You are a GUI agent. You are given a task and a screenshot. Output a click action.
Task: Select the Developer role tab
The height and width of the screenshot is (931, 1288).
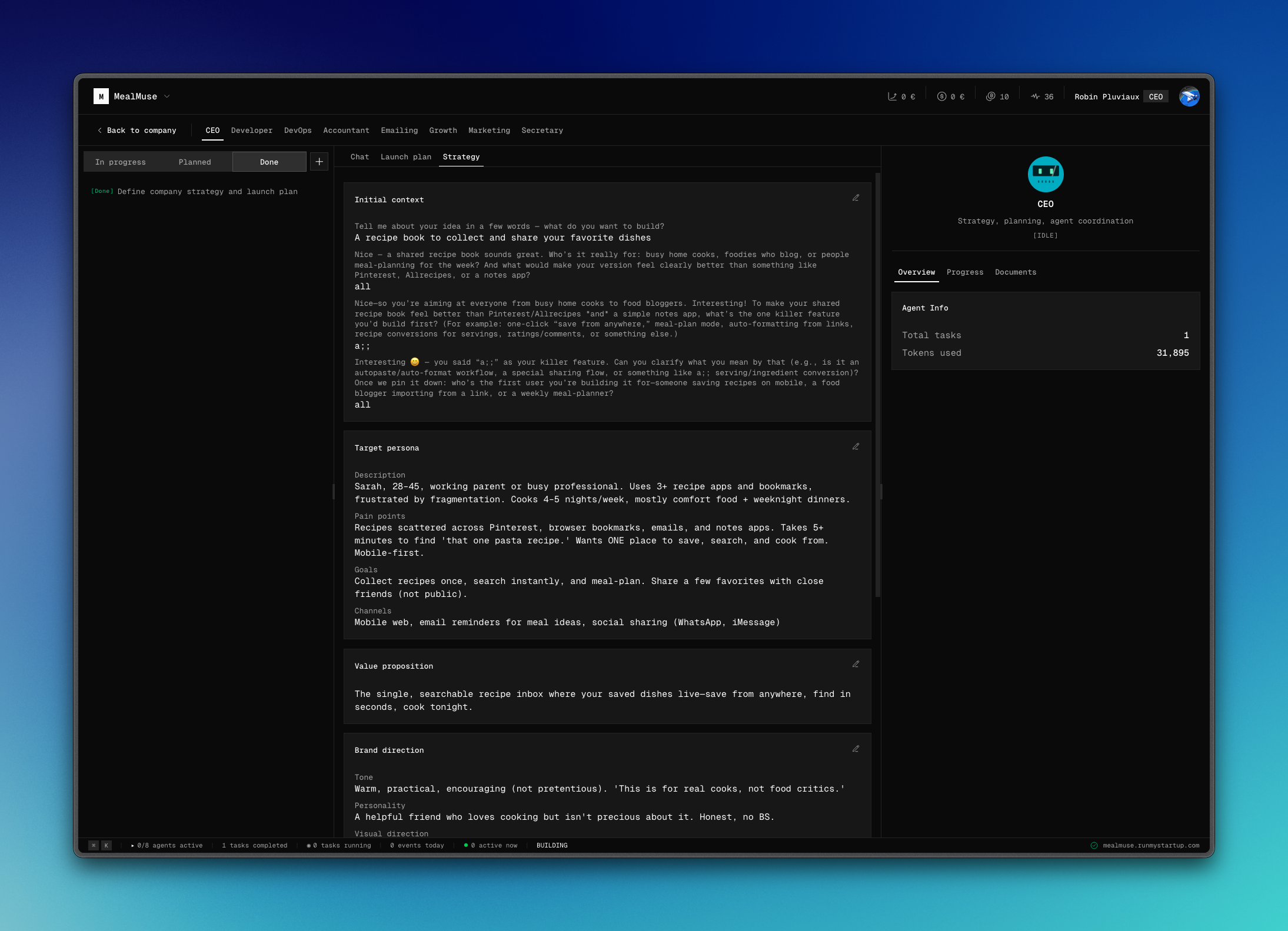251,131
